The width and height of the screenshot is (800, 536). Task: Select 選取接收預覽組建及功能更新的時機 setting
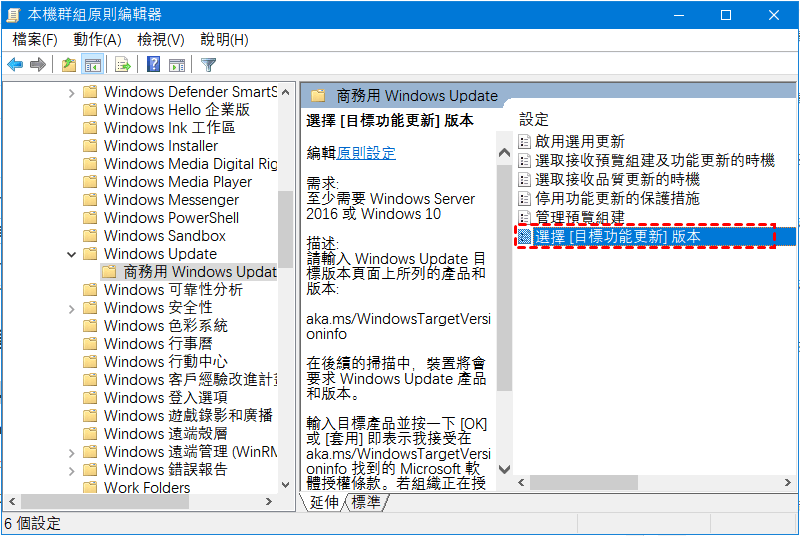[x=655, y=160]
